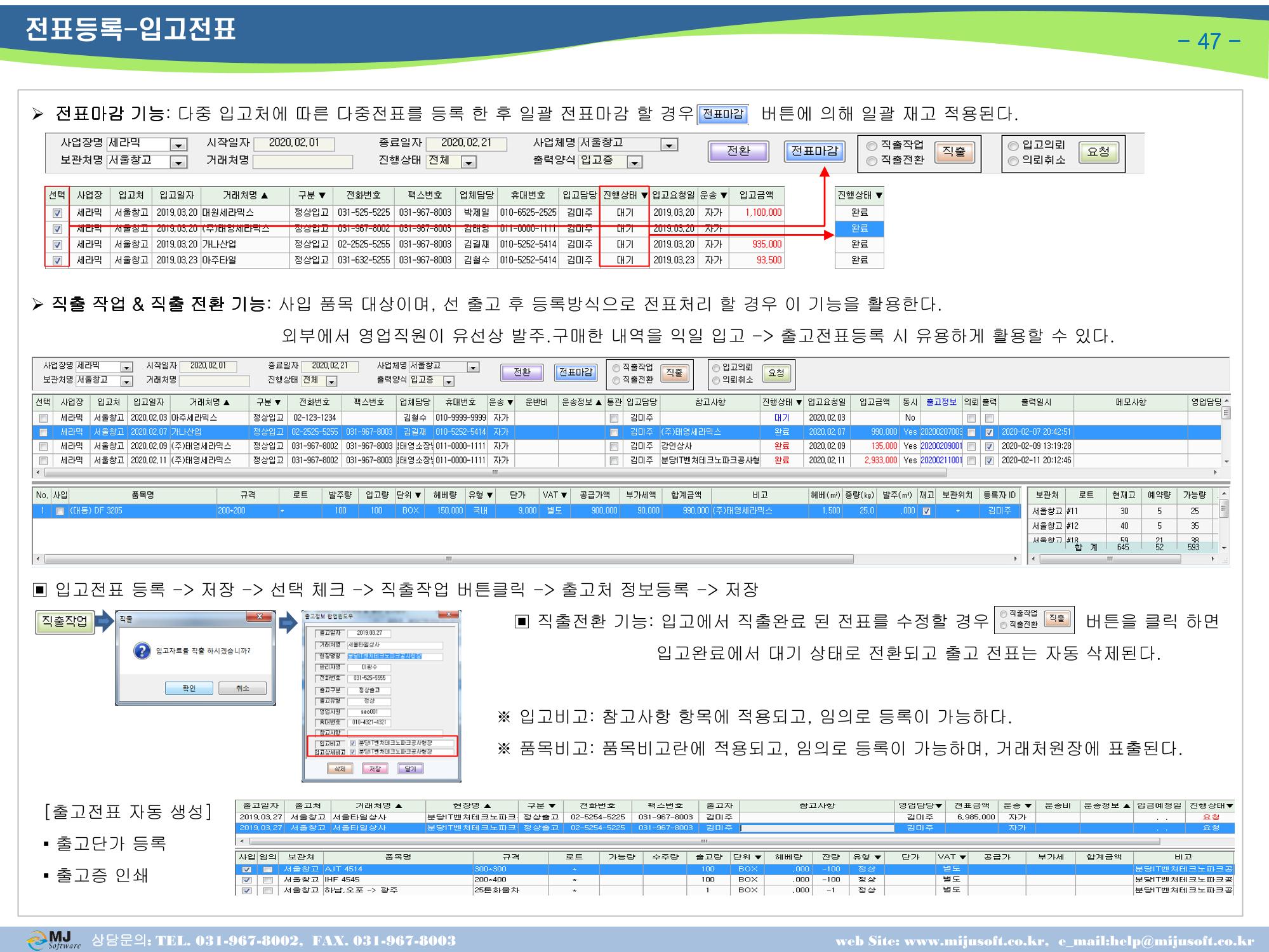
Task: Click the question mark icon in 직출 dialog
Action: [x=141, y=651]
